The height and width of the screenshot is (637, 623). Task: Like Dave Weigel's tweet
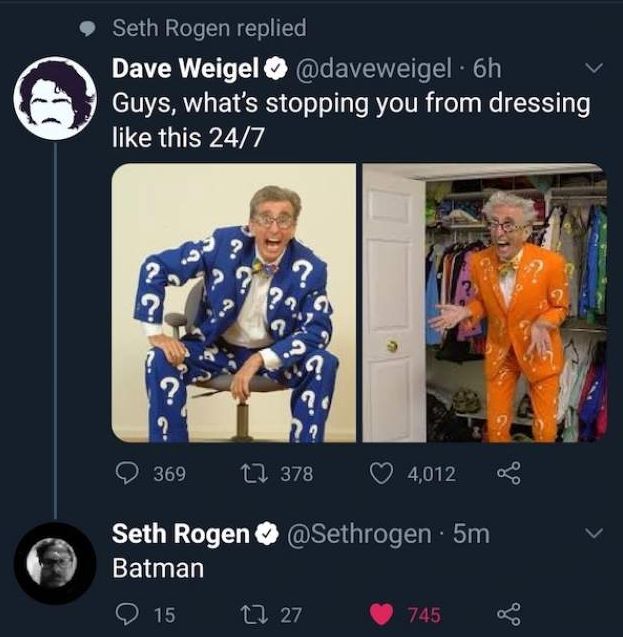click(382, 473)
